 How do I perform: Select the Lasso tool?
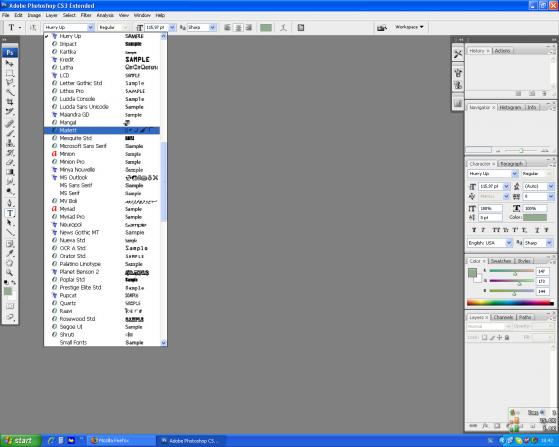click(x=10, y=83)
